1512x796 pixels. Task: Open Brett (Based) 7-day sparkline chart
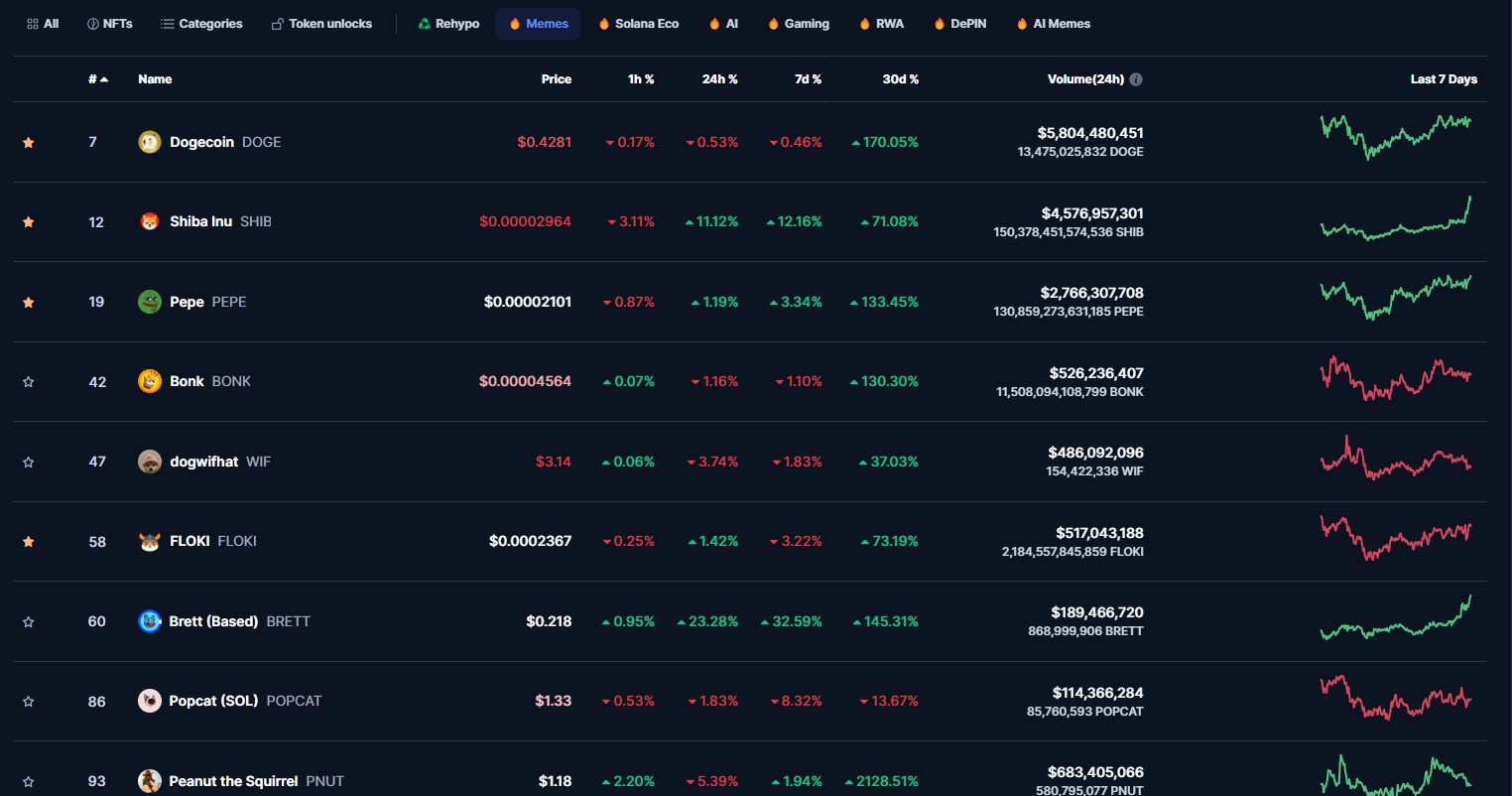(x=1396, y=617)
